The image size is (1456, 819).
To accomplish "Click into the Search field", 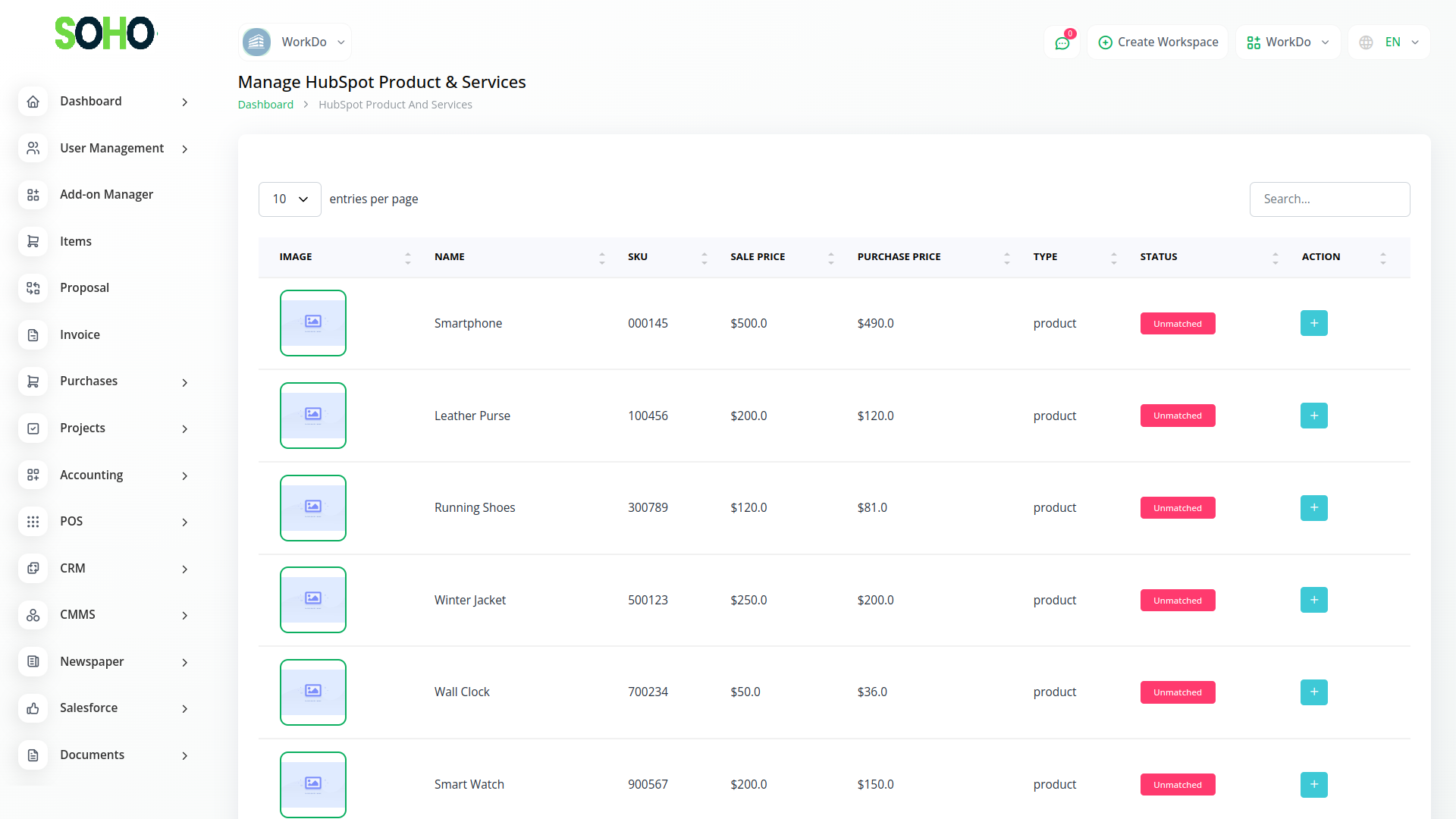I will [1329, 199].
